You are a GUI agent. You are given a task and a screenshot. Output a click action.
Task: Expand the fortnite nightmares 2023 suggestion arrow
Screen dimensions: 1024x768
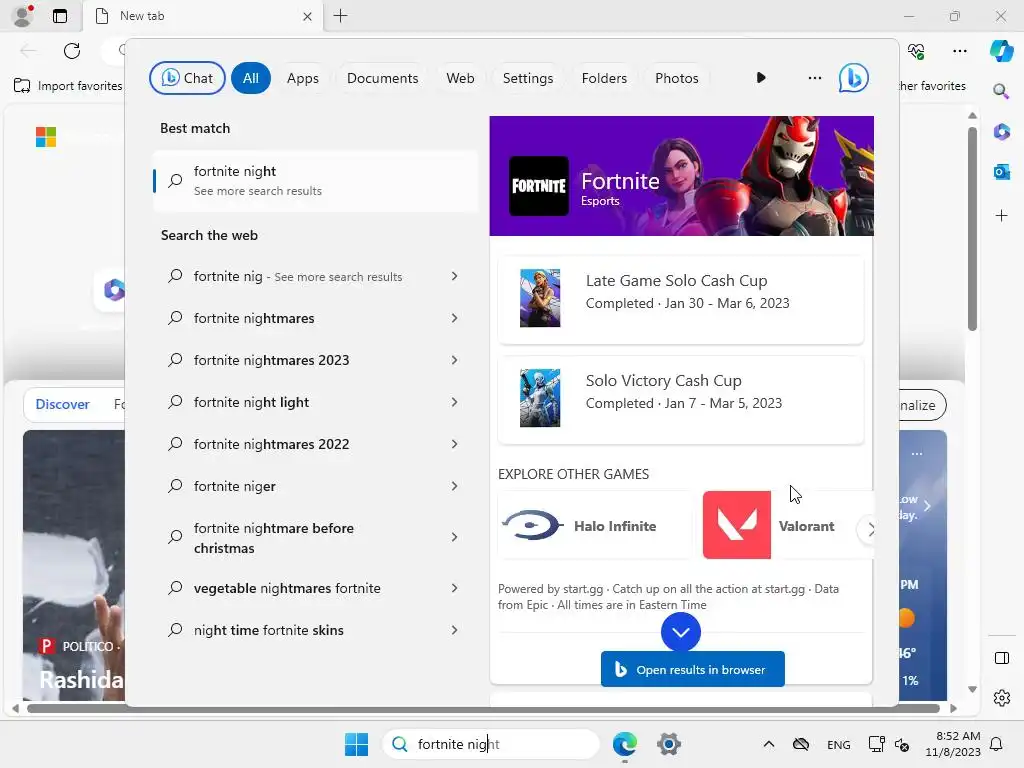tap(455, 360)
